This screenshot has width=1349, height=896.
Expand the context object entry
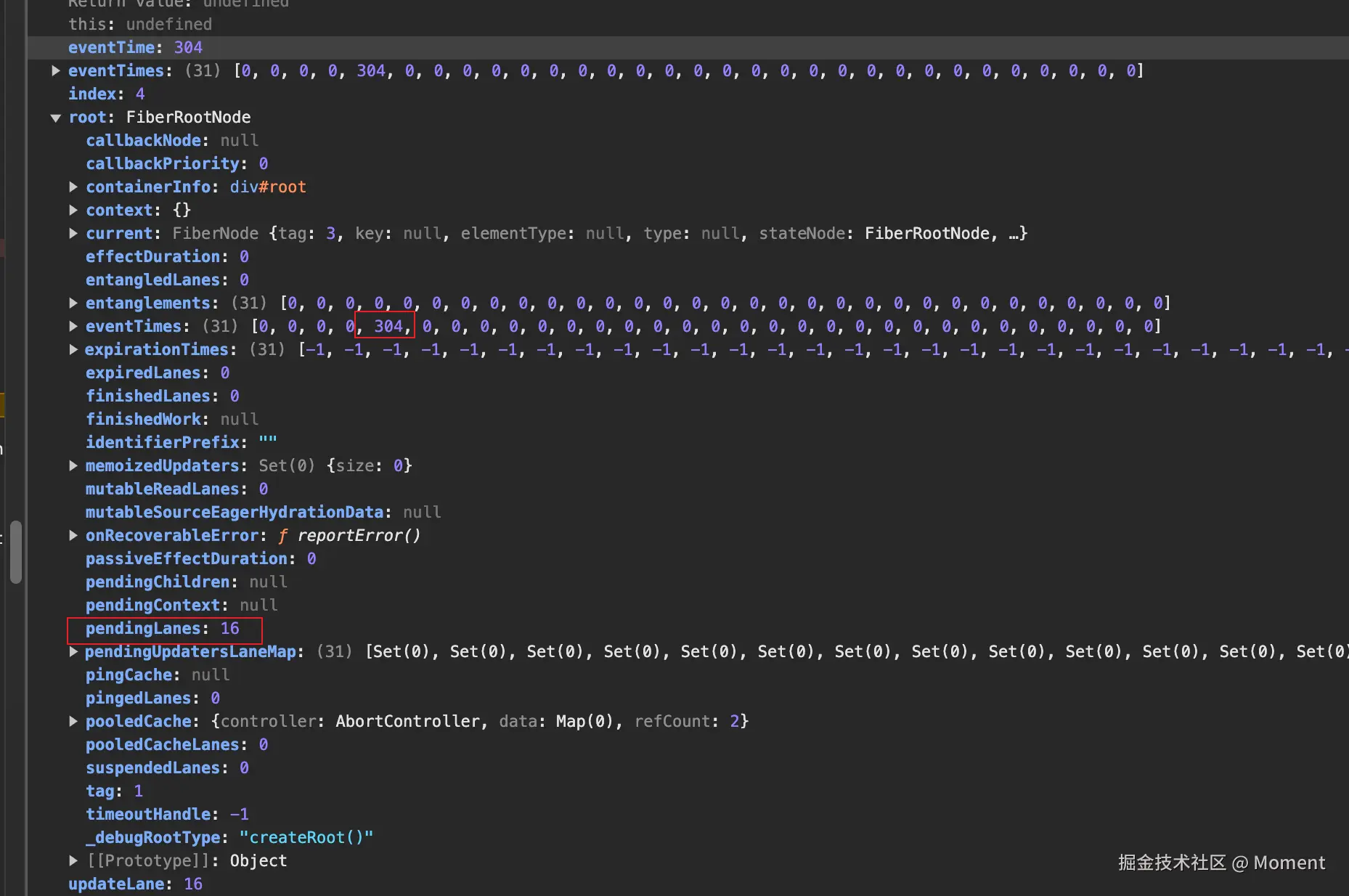(x=73, y=210)
